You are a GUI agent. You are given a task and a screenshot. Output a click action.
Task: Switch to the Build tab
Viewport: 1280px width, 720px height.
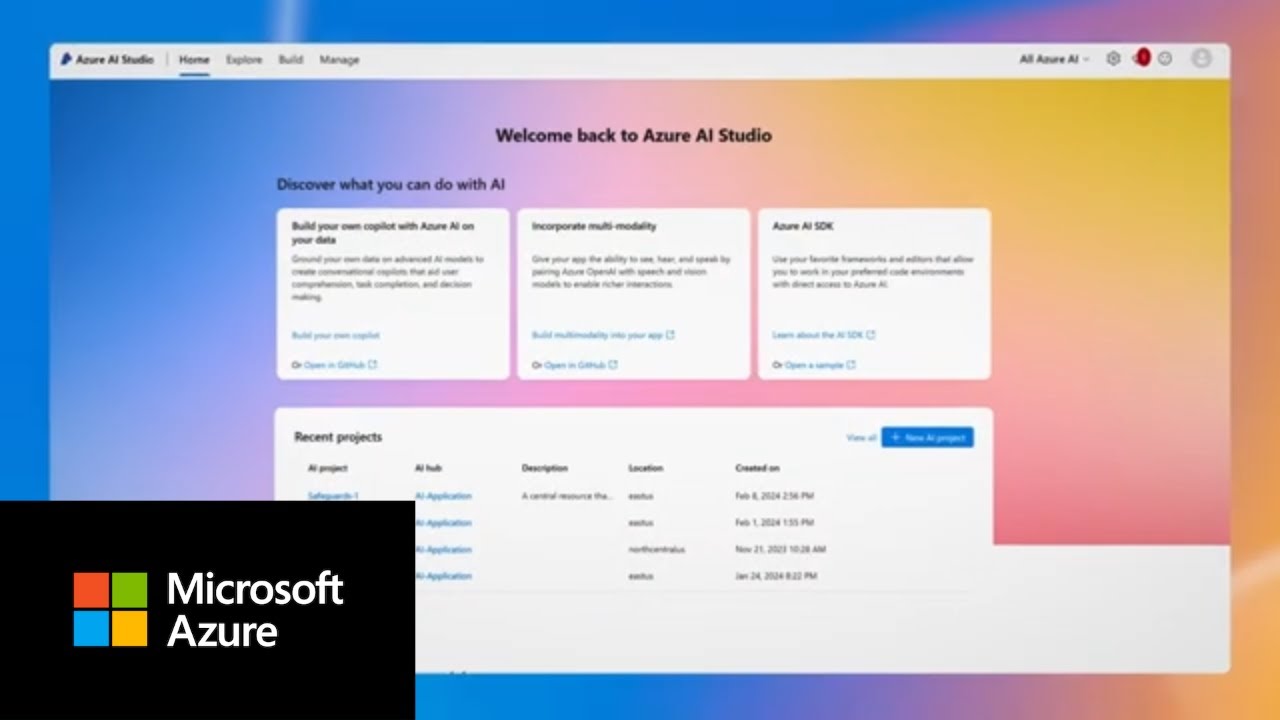(291, 59)
